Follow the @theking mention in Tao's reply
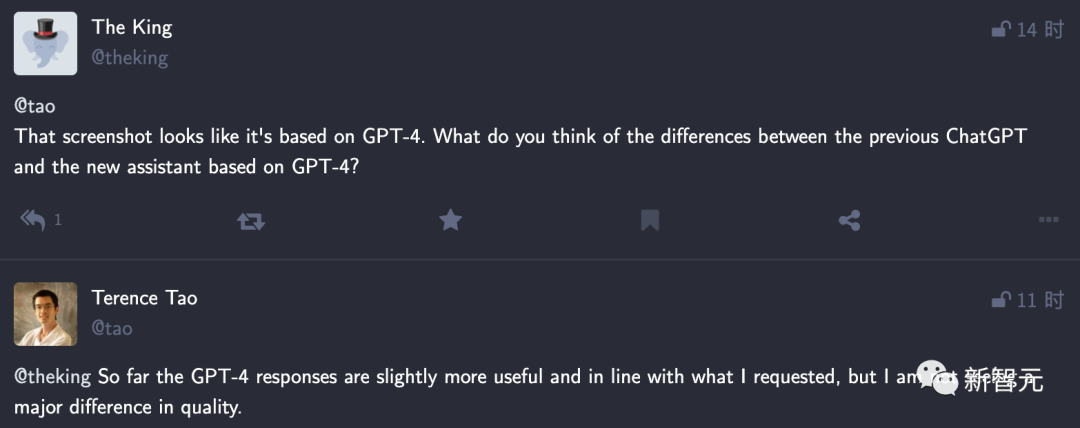 tap(53, 378)
